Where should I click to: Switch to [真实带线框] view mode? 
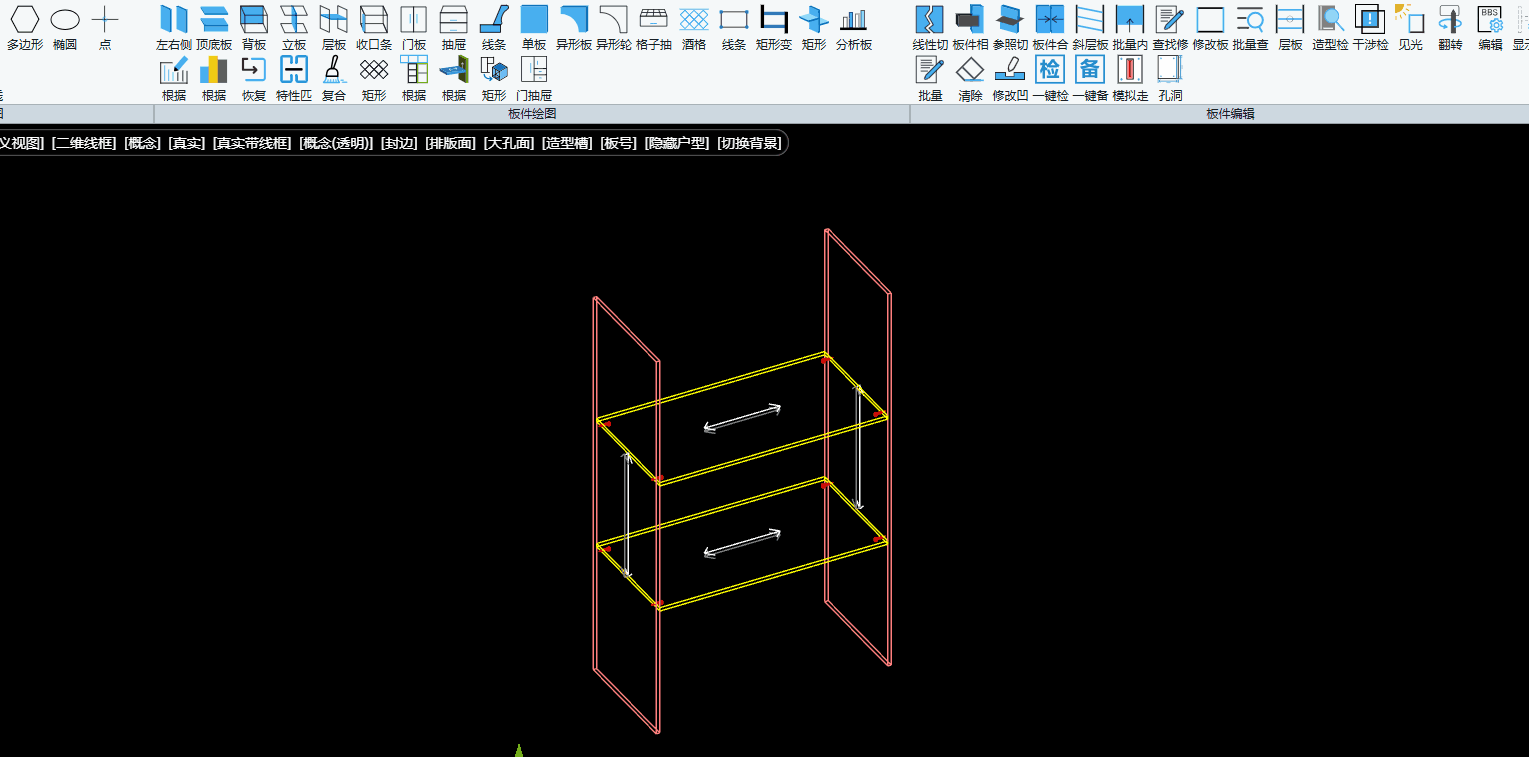pyautogui.click(x=252, y=143)
